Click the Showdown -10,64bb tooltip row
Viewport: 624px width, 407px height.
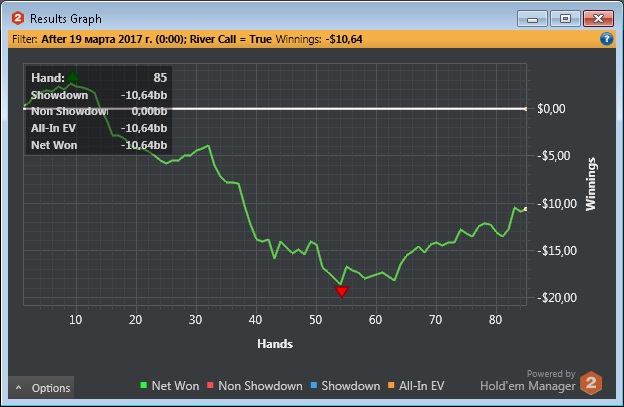pos(99,95)
